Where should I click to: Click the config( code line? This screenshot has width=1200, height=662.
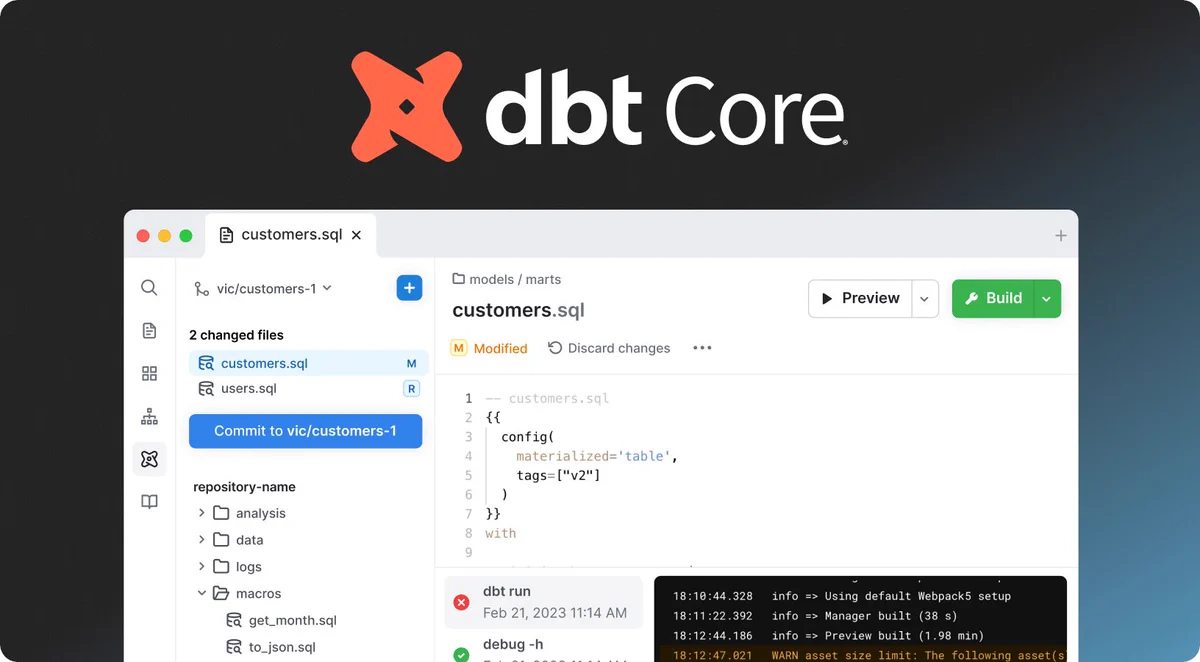pyautogui.click(x=527, y=437)
